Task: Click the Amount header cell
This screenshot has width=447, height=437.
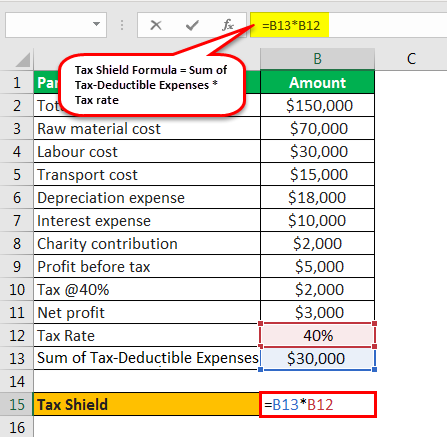Action: (x=317, y=82)
